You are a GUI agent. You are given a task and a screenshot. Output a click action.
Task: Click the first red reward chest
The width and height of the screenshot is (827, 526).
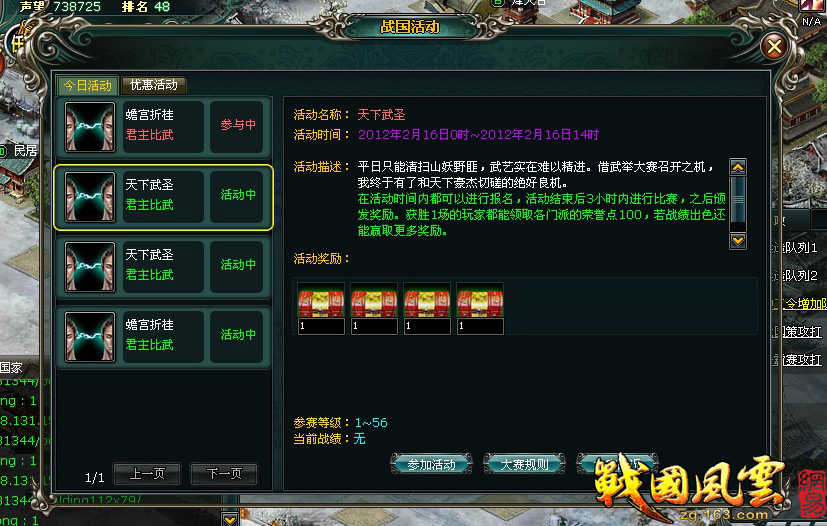(x=321, y=300)
